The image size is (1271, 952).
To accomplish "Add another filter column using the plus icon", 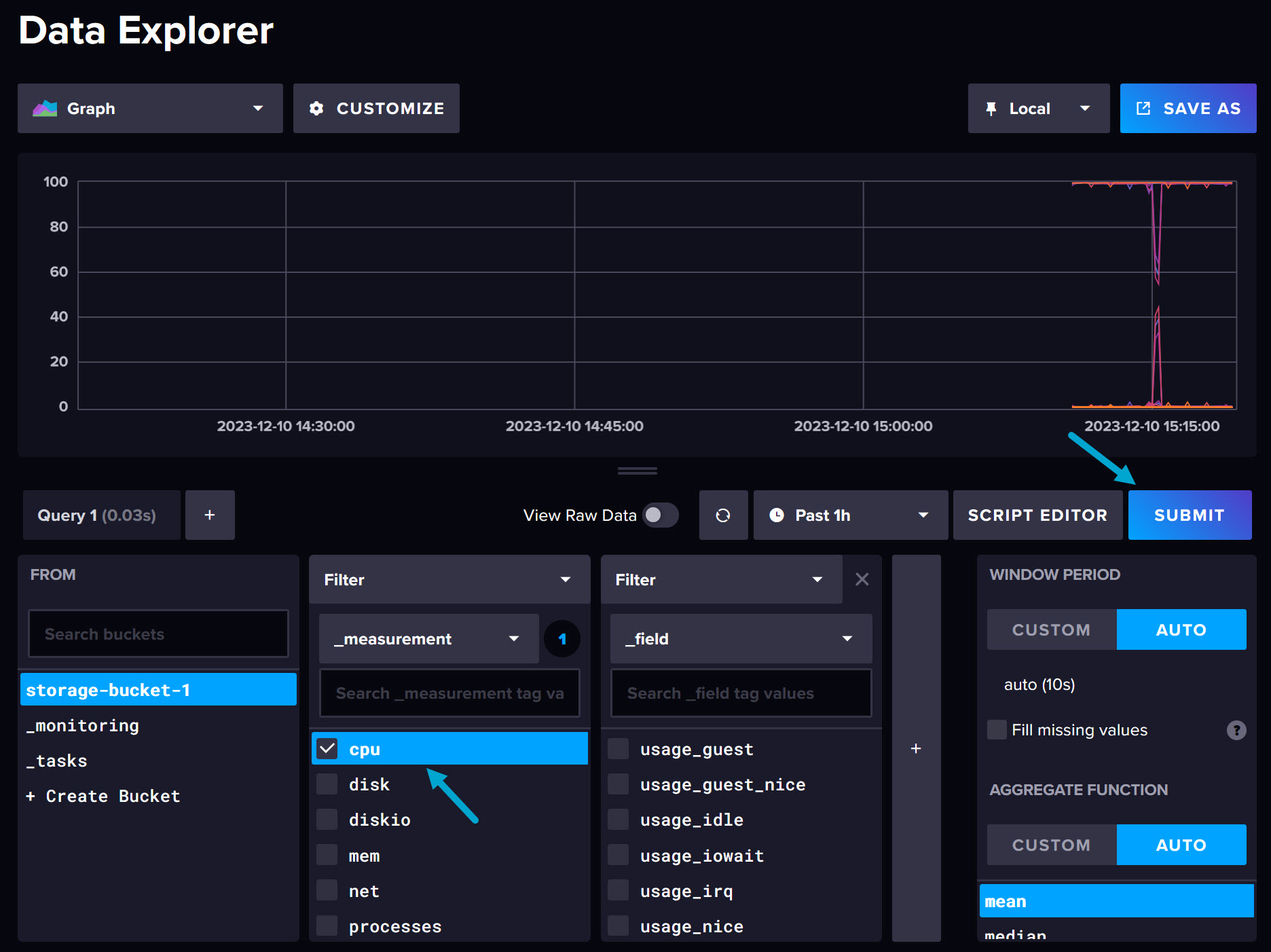I will [x=916, y=748].
